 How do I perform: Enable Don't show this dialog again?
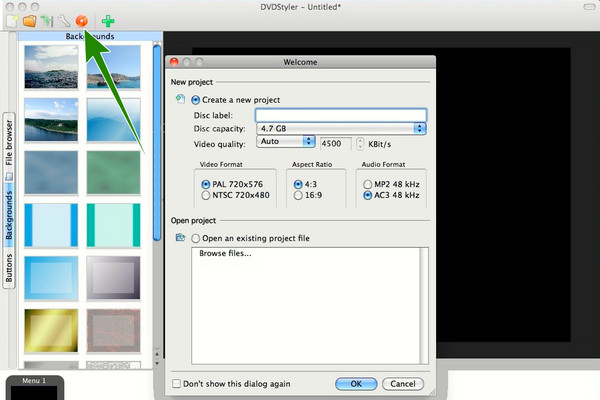click(x=176, y=384)
